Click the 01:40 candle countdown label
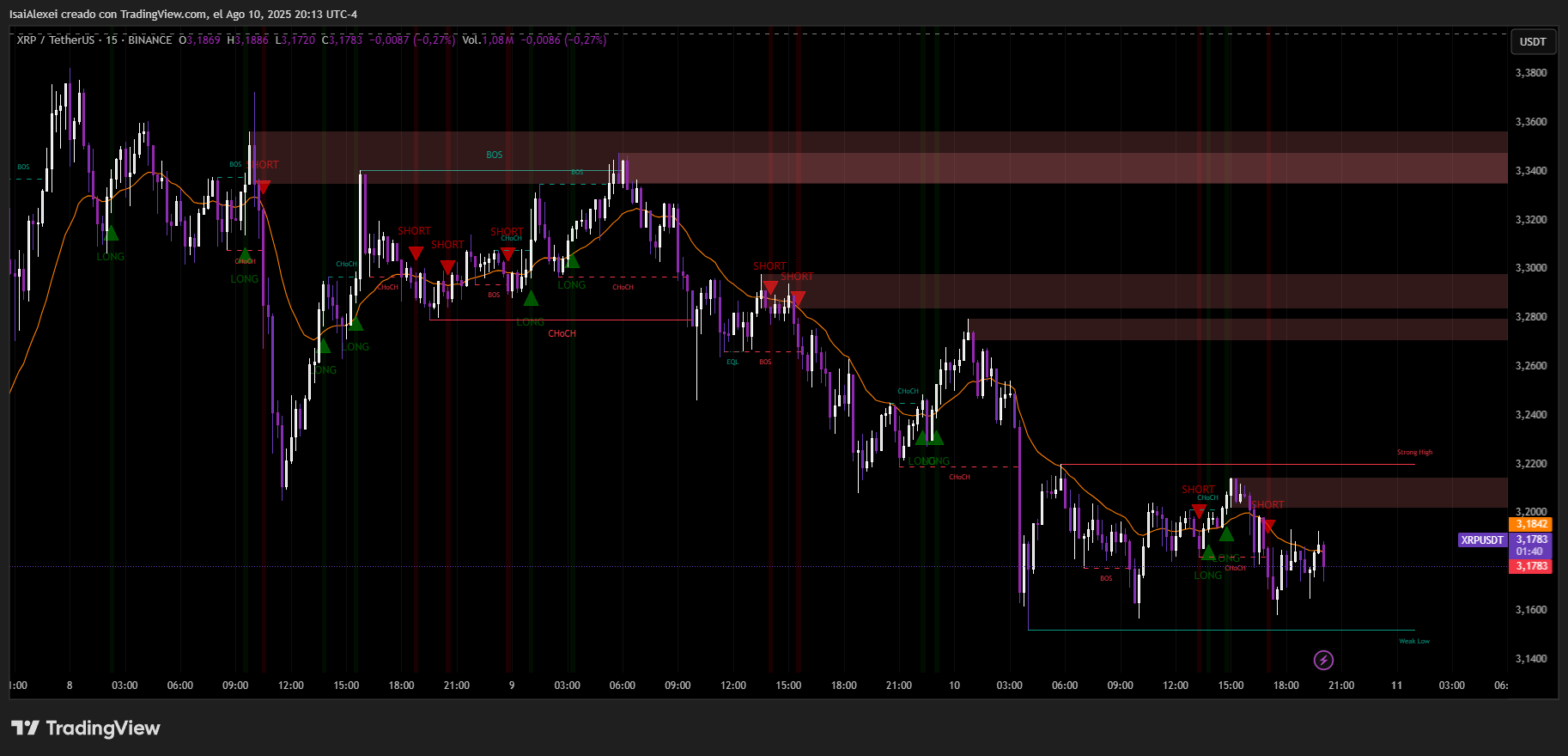1568x756 pixels. (1529, 552)
